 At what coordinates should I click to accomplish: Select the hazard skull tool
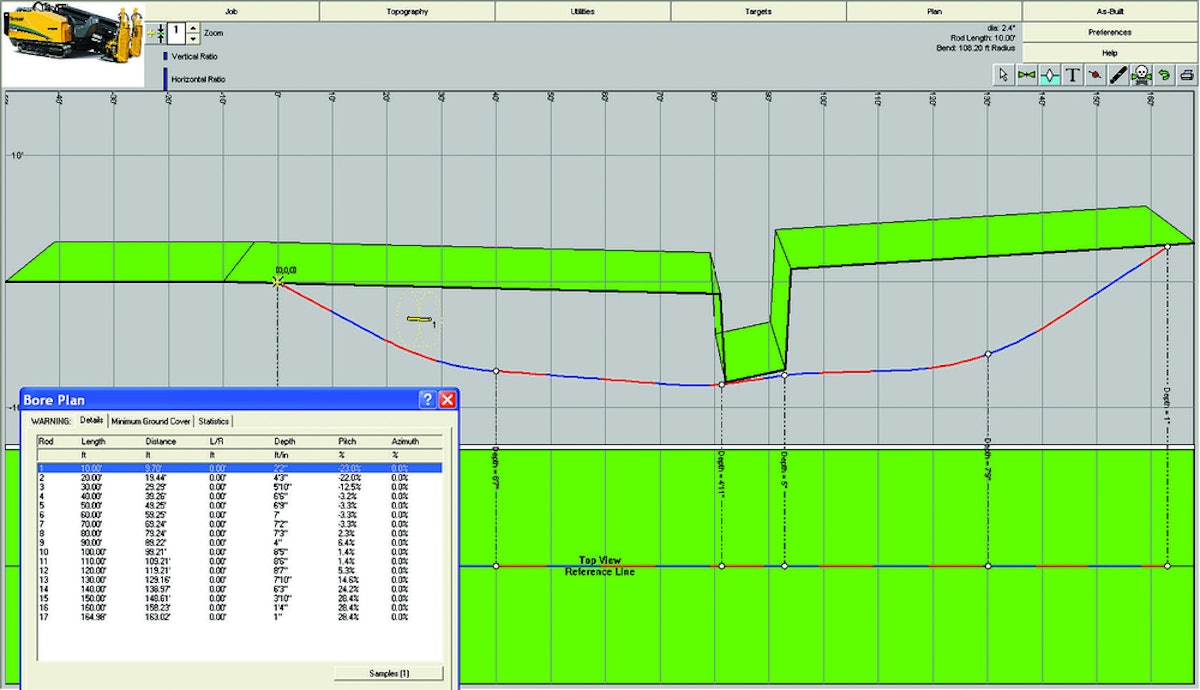1141,73
